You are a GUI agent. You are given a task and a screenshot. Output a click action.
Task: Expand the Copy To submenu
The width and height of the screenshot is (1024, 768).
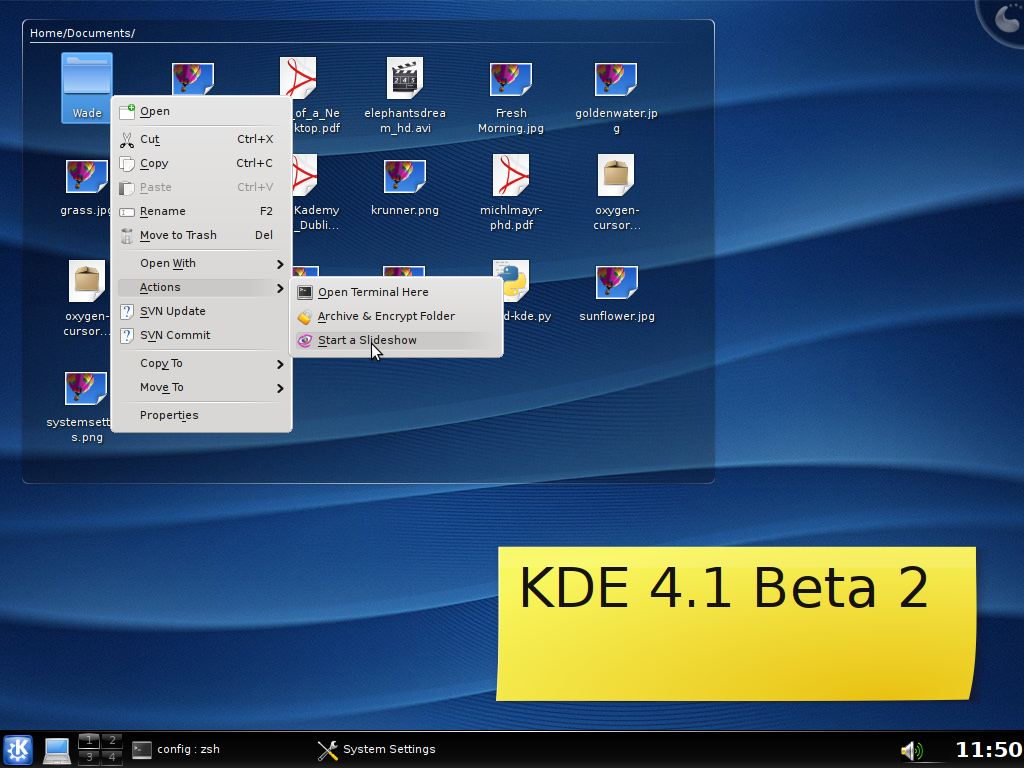[202, 363]
